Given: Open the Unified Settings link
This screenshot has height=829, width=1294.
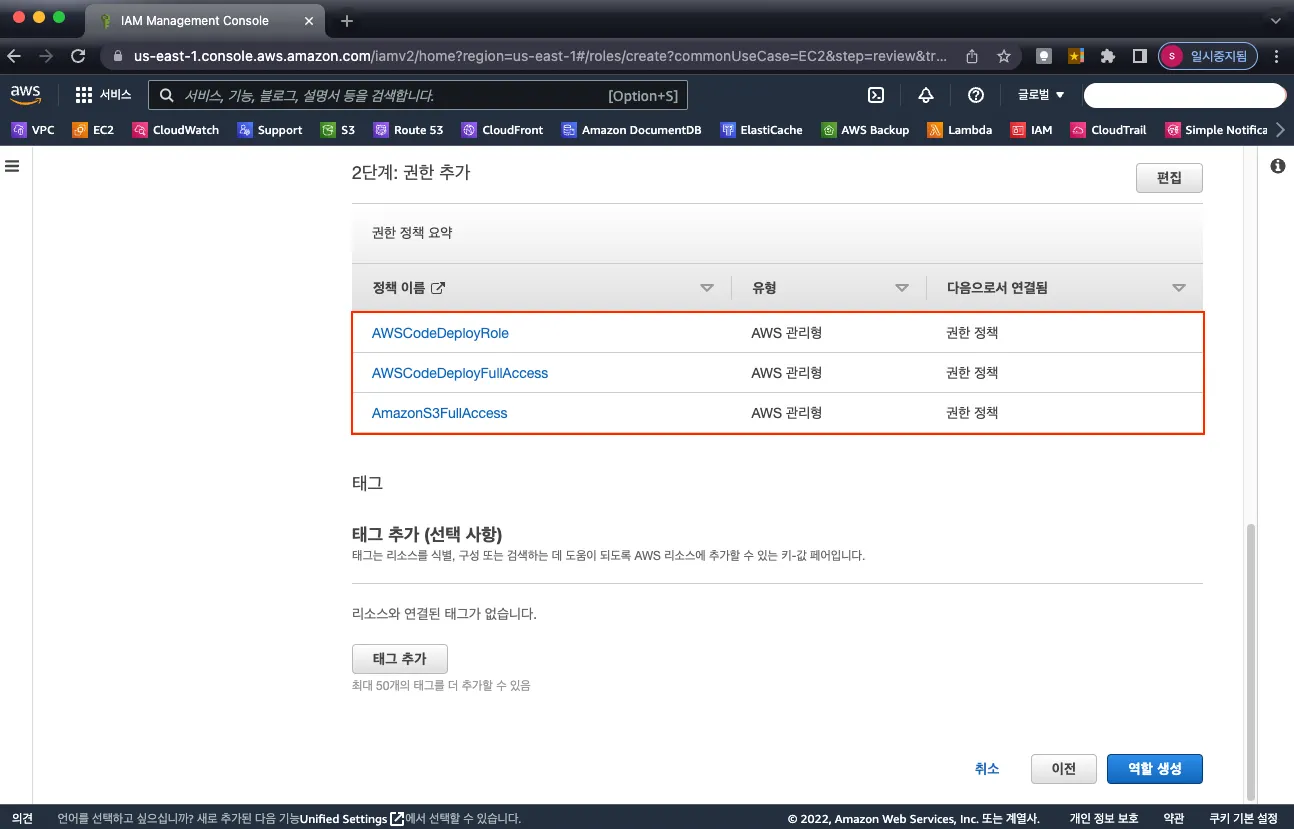Looking at the screenshot, I should click(x=352, y=819).
